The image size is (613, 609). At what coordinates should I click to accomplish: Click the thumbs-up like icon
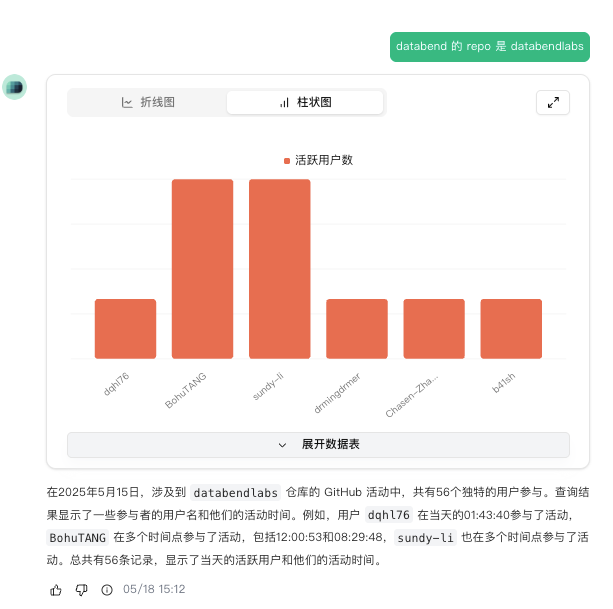56,589
